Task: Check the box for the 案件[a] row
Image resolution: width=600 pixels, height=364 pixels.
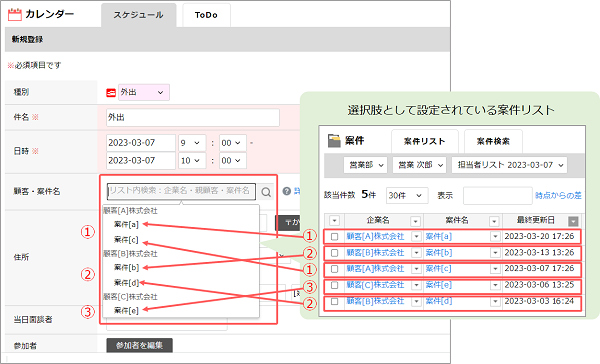Action: point(334,237)
